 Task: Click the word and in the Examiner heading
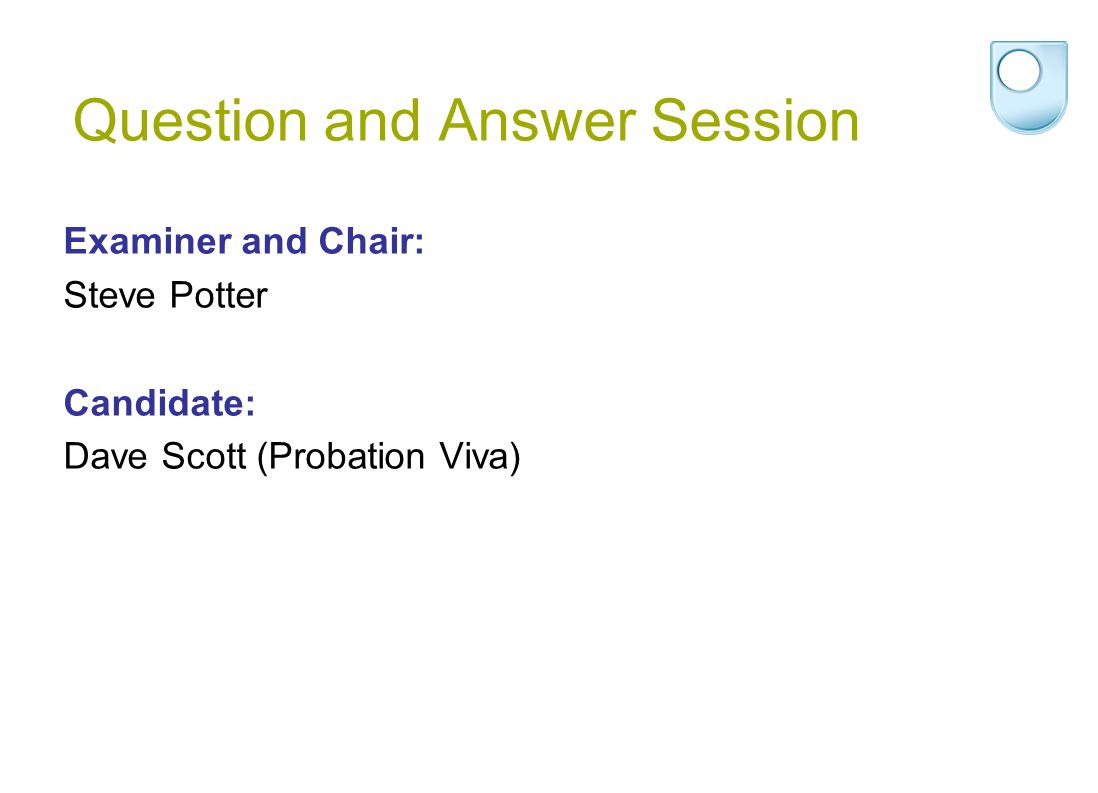tap(274, 241)
